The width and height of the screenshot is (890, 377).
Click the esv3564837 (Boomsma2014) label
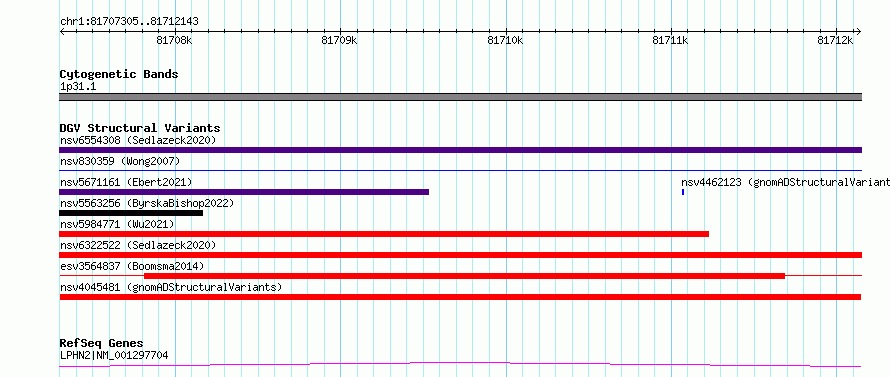pyautogui.click(x=132, y=266)
